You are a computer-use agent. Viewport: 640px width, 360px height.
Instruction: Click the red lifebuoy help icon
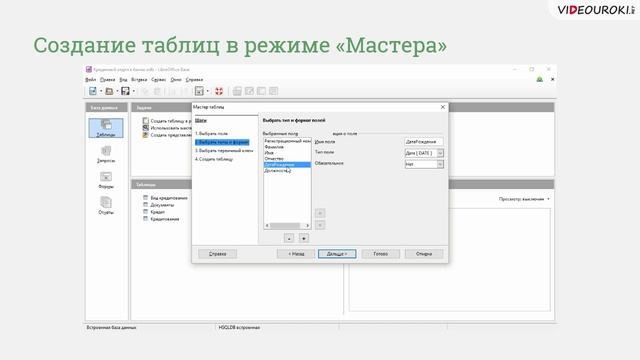point(219,91)
